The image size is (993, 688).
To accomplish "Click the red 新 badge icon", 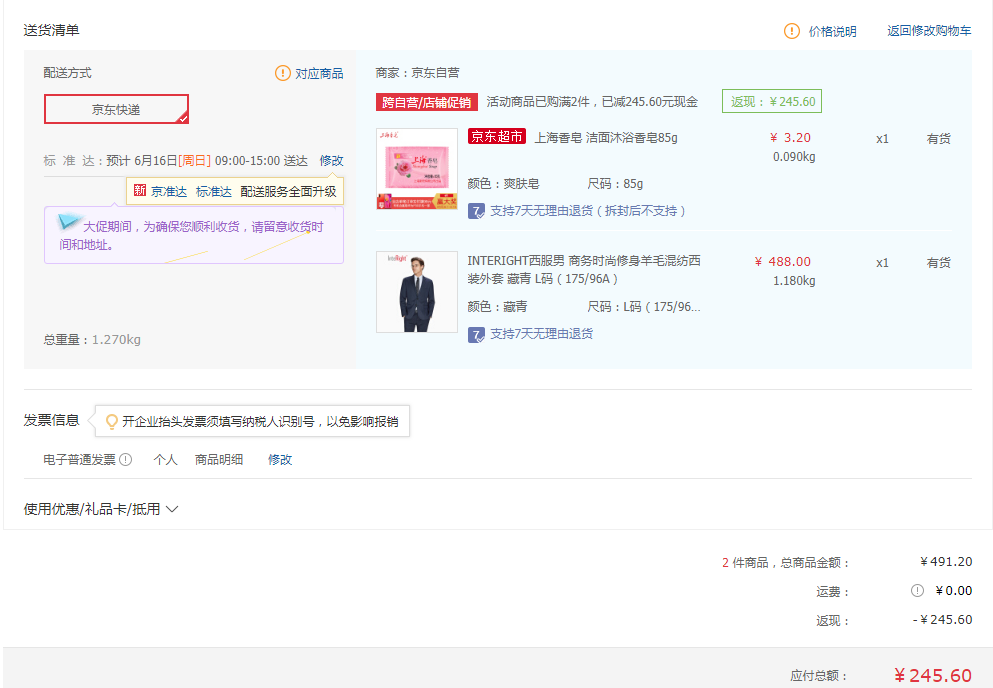I will (140, 190).
